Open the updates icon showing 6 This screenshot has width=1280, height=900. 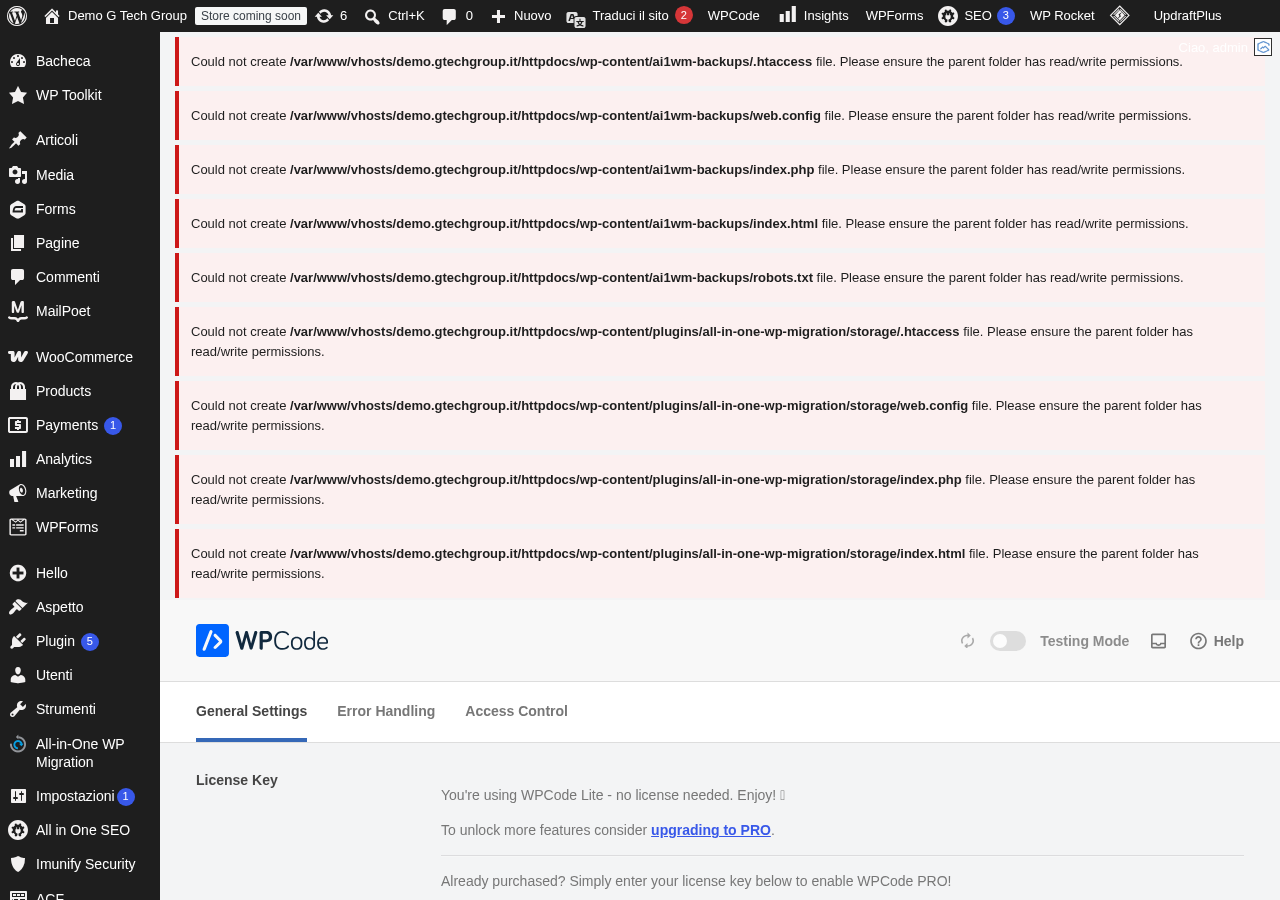pos(324,16)
